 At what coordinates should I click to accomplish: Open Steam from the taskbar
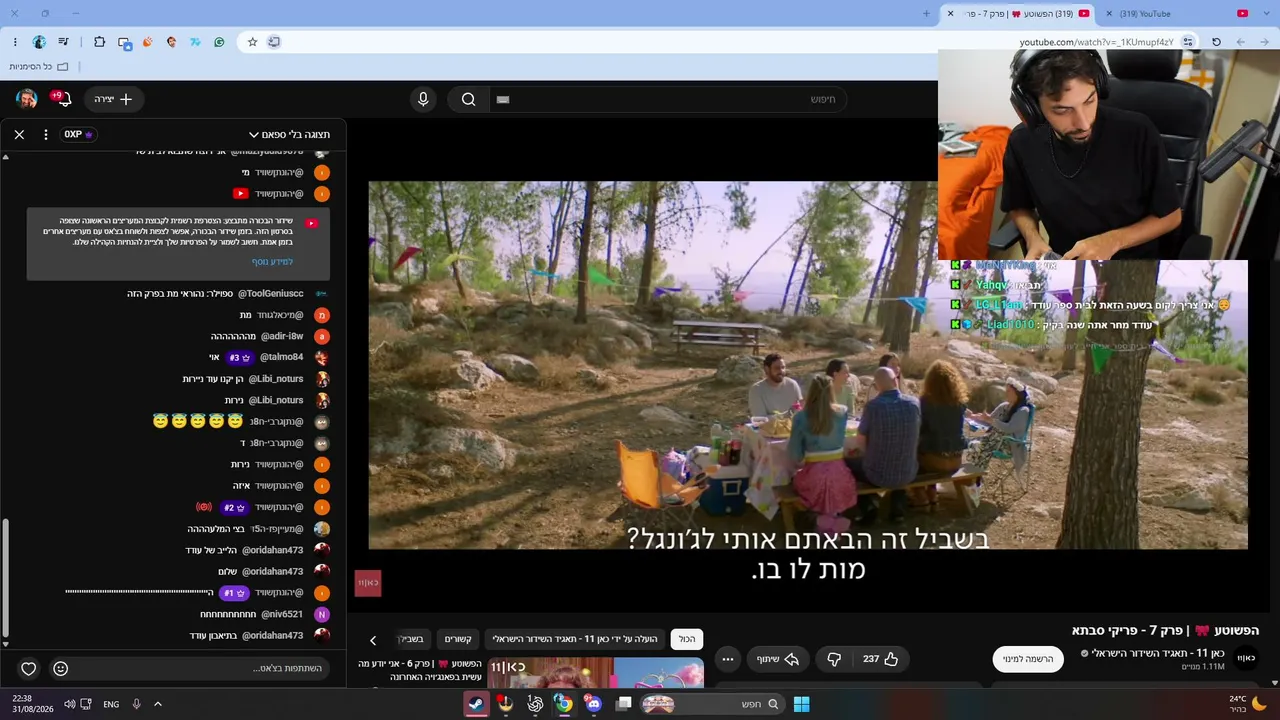click(477, 704)
